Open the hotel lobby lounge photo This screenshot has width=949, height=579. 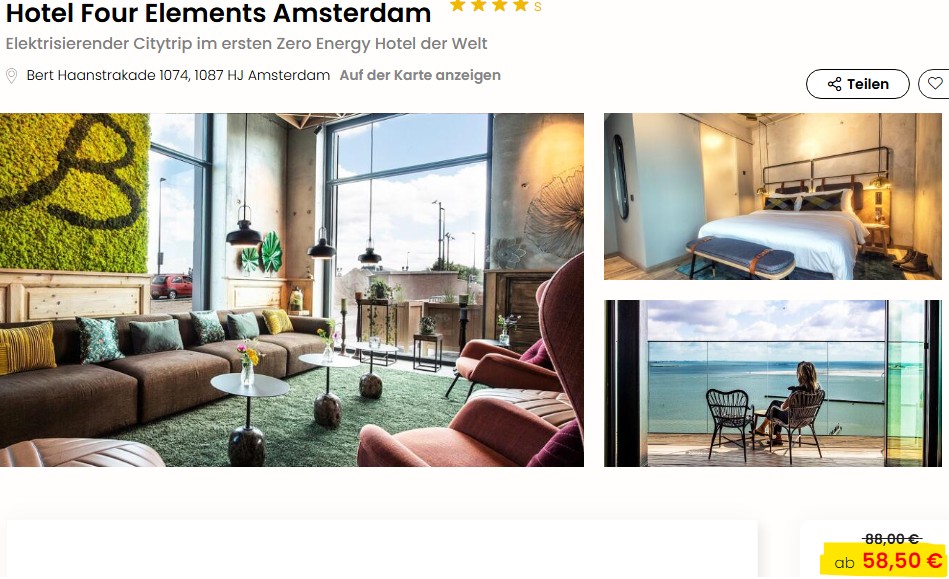[x=292, y=290]
